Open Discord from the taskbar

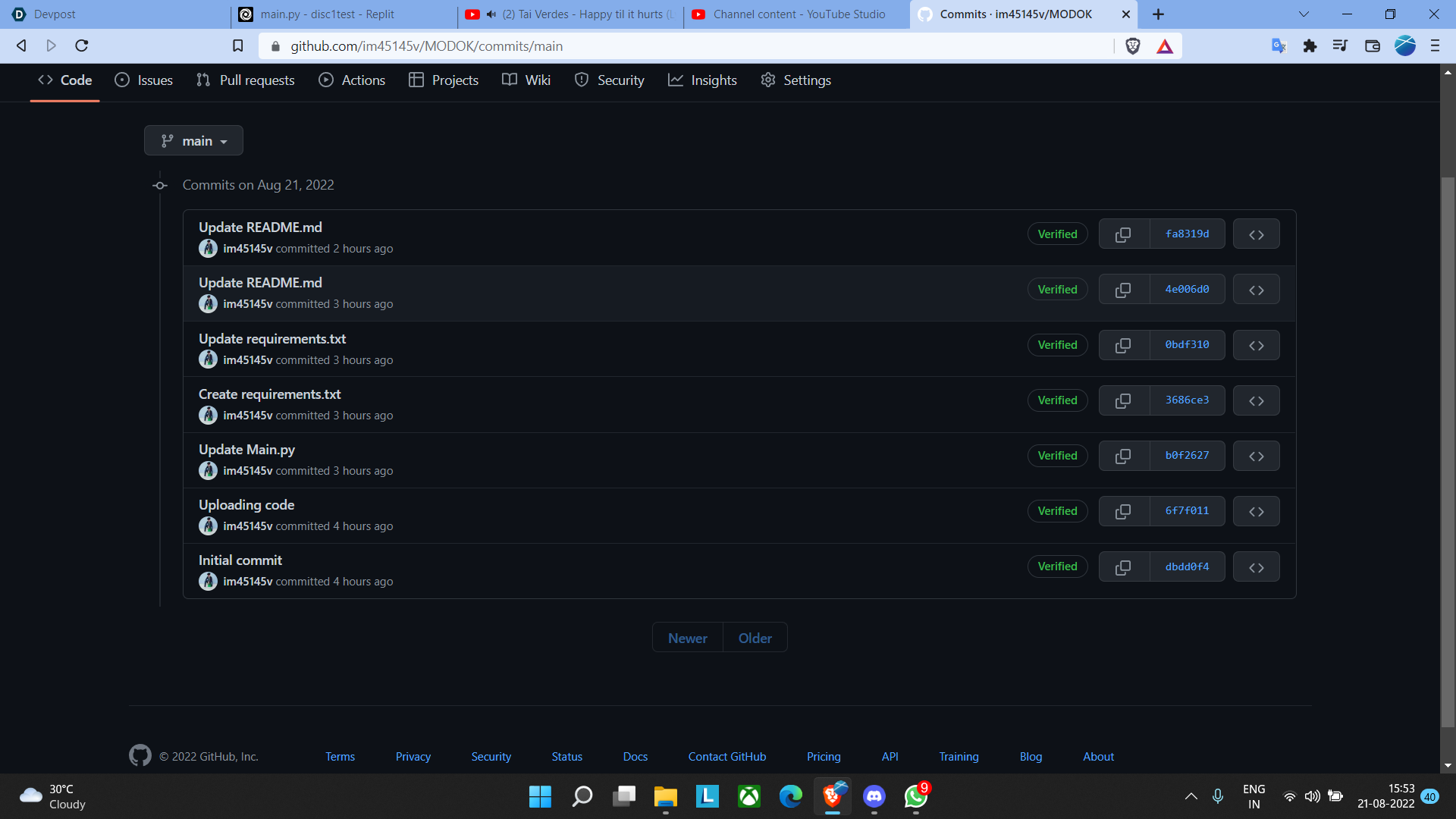[874, 796]
